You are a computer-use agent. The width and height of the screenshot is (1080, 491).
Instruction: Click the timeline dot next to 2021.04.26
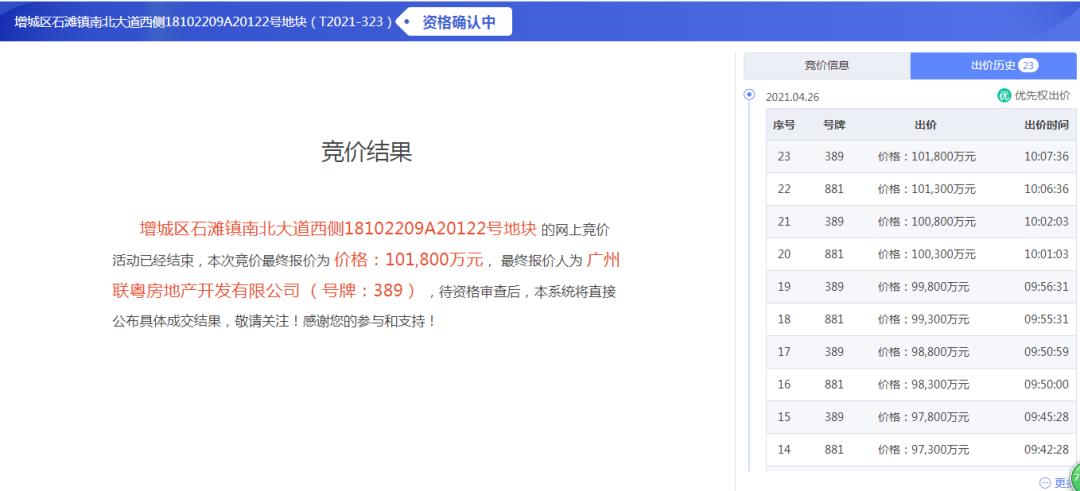749,94
